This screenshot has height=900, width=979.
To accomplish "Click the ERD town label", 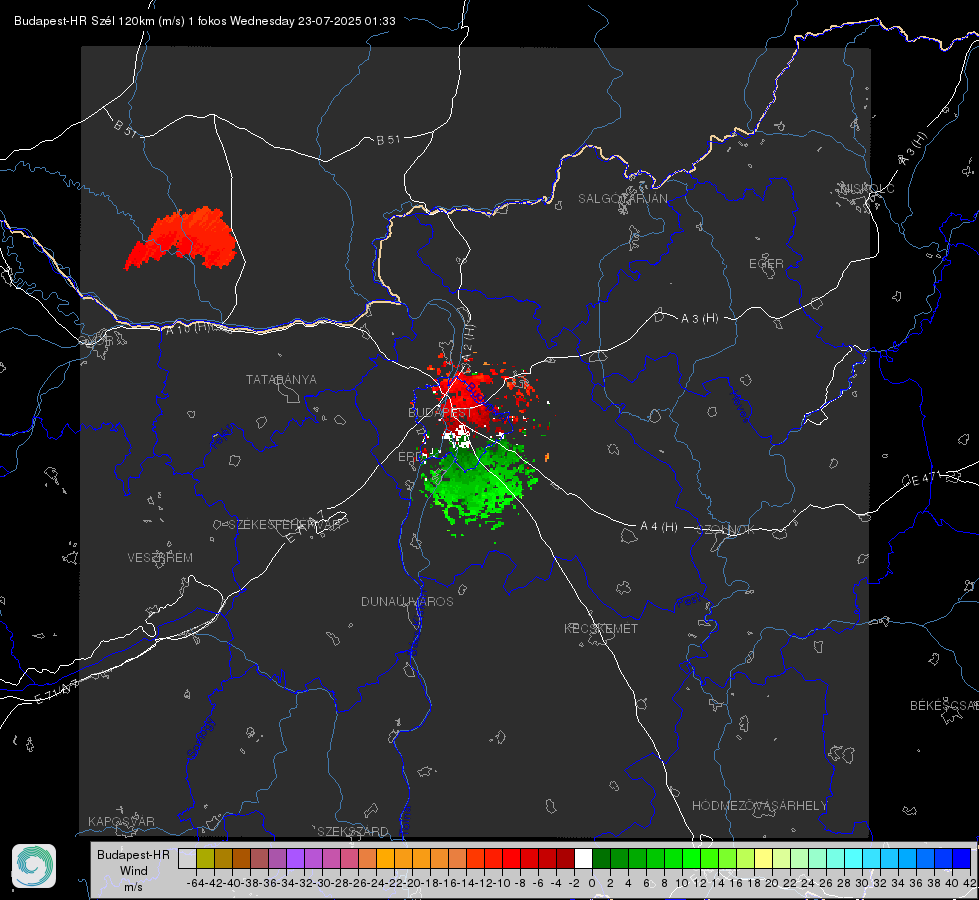I will pos(410,457).
